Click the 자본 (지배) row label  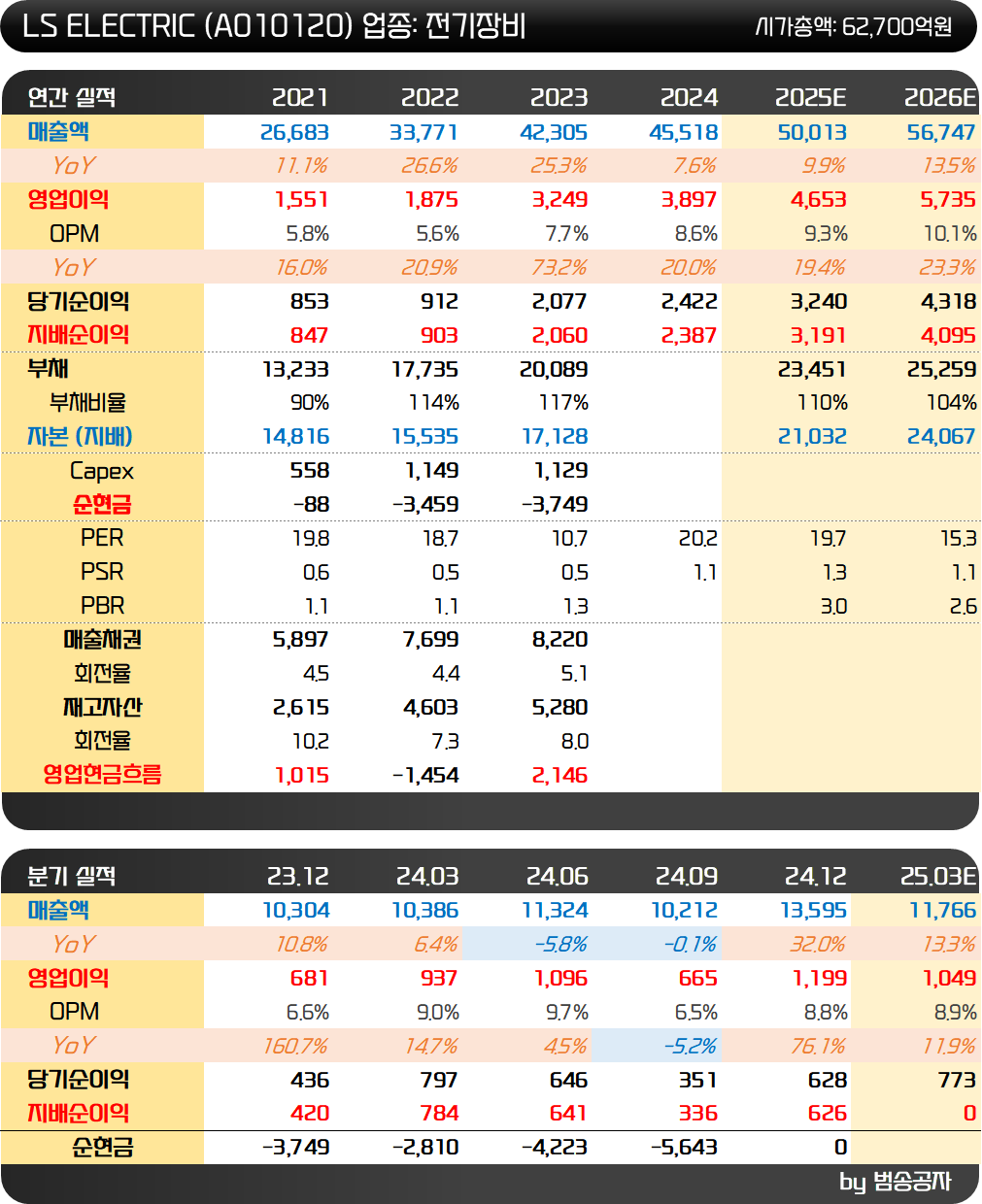(80, 437)
